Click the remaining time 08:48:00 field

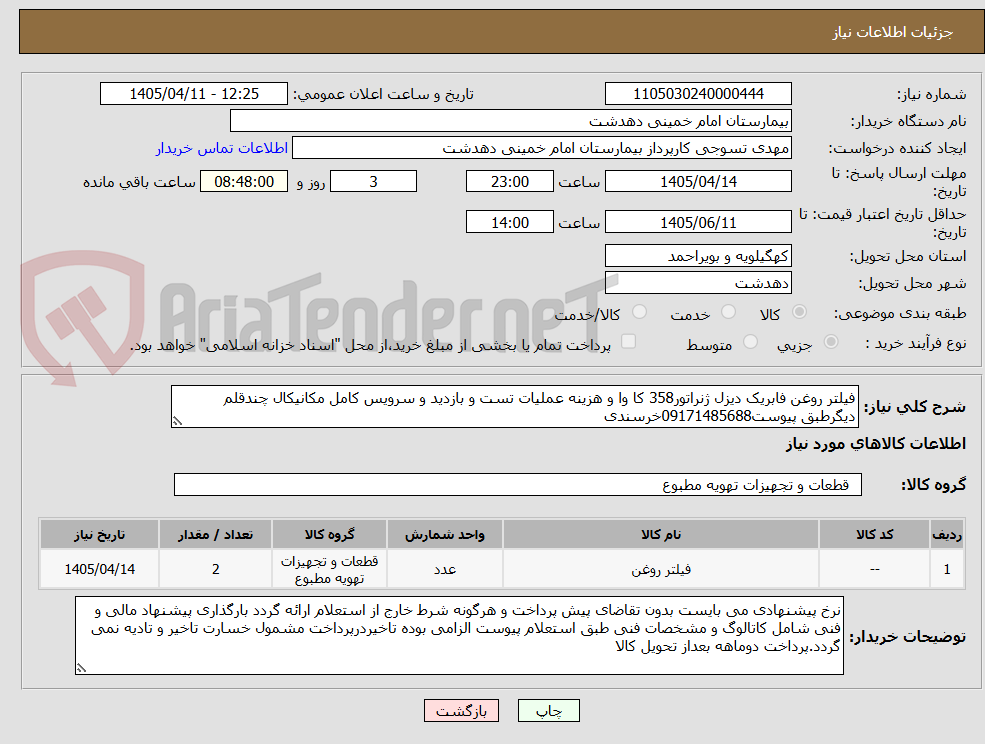click(x=244, y=182)
